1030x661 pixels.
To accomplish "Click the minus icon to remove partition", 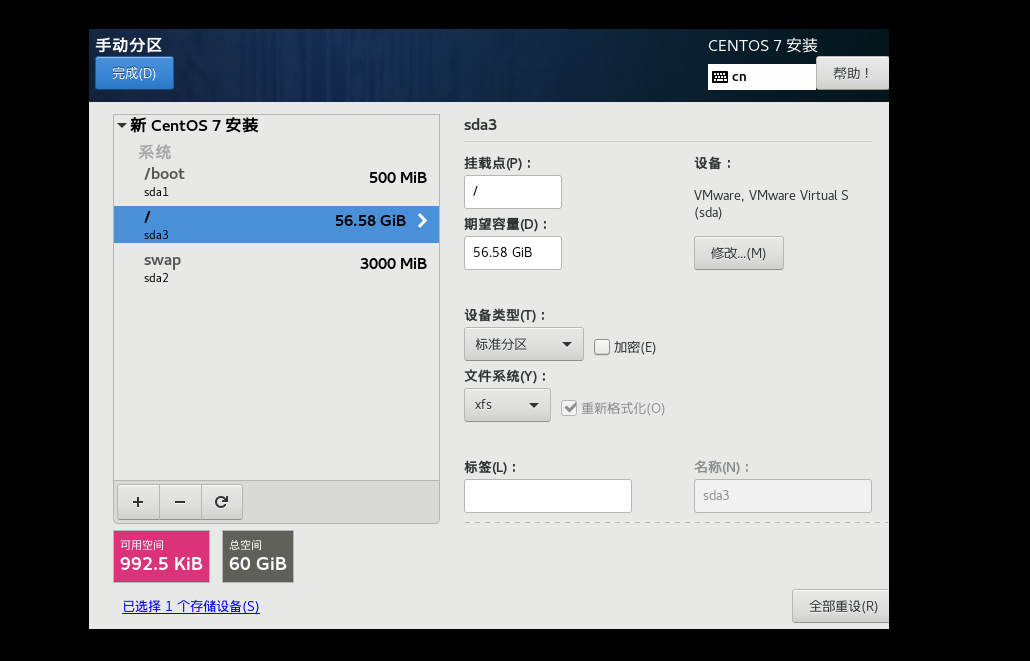I will (x=180, y=502).
